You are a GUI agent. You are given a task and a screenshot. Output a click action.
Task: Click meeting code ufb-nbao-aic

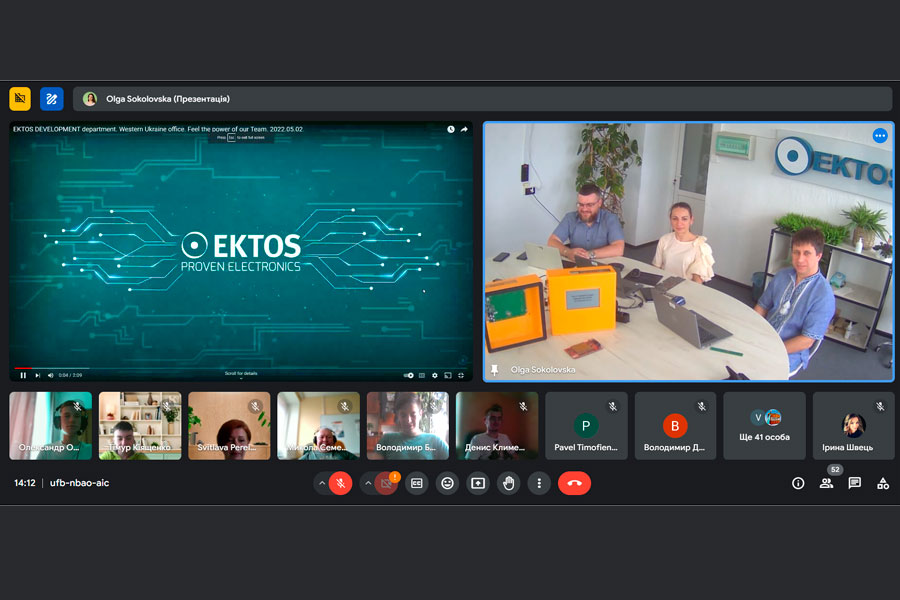[79, 483]
